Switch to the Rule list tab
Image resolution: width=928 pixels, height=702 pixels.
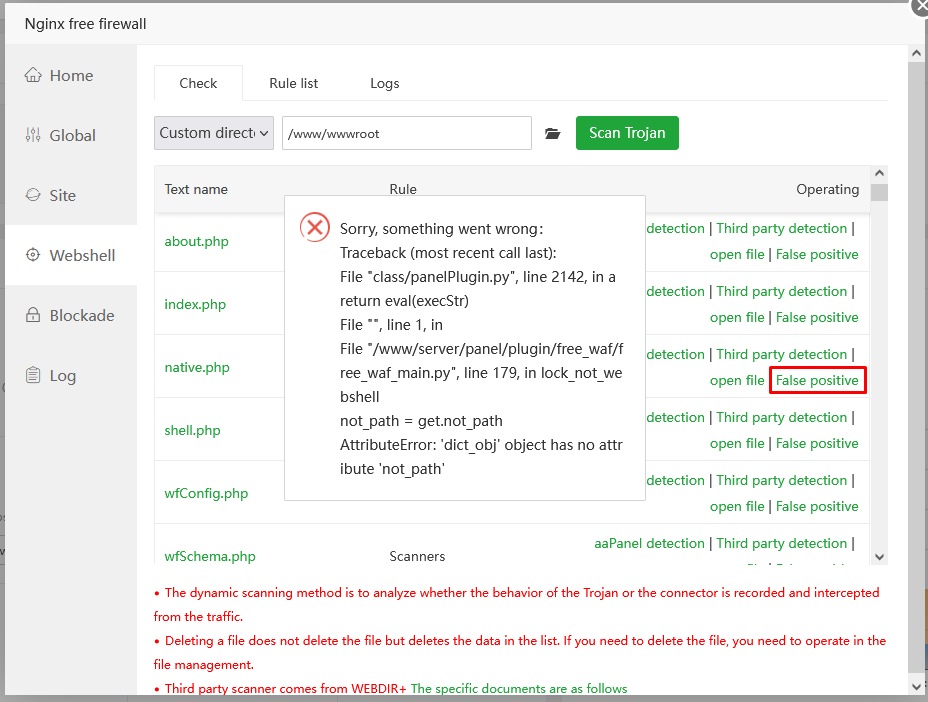point(294,83)
